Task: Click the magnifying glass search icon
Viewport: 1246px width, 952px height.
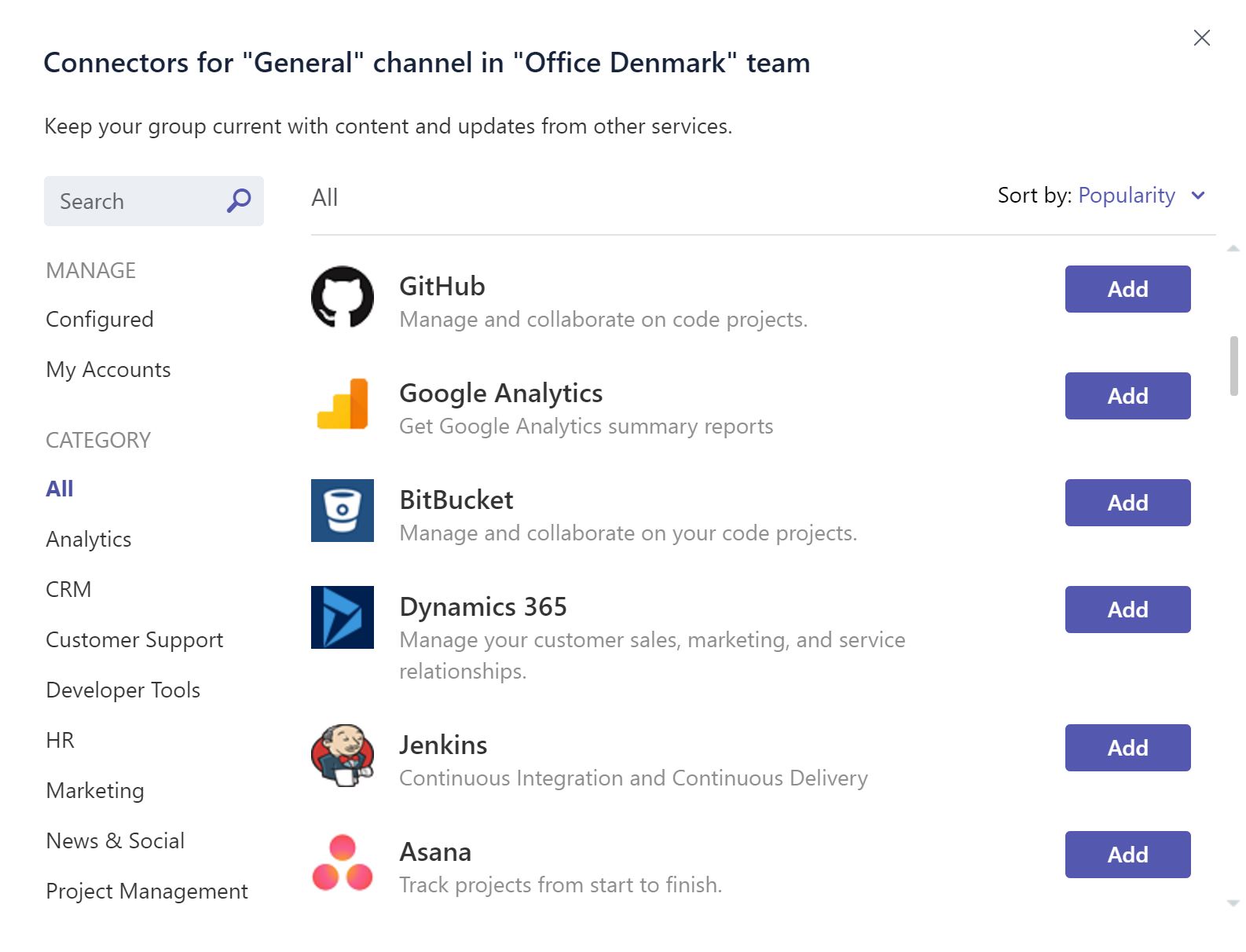Action: (239, 201)
